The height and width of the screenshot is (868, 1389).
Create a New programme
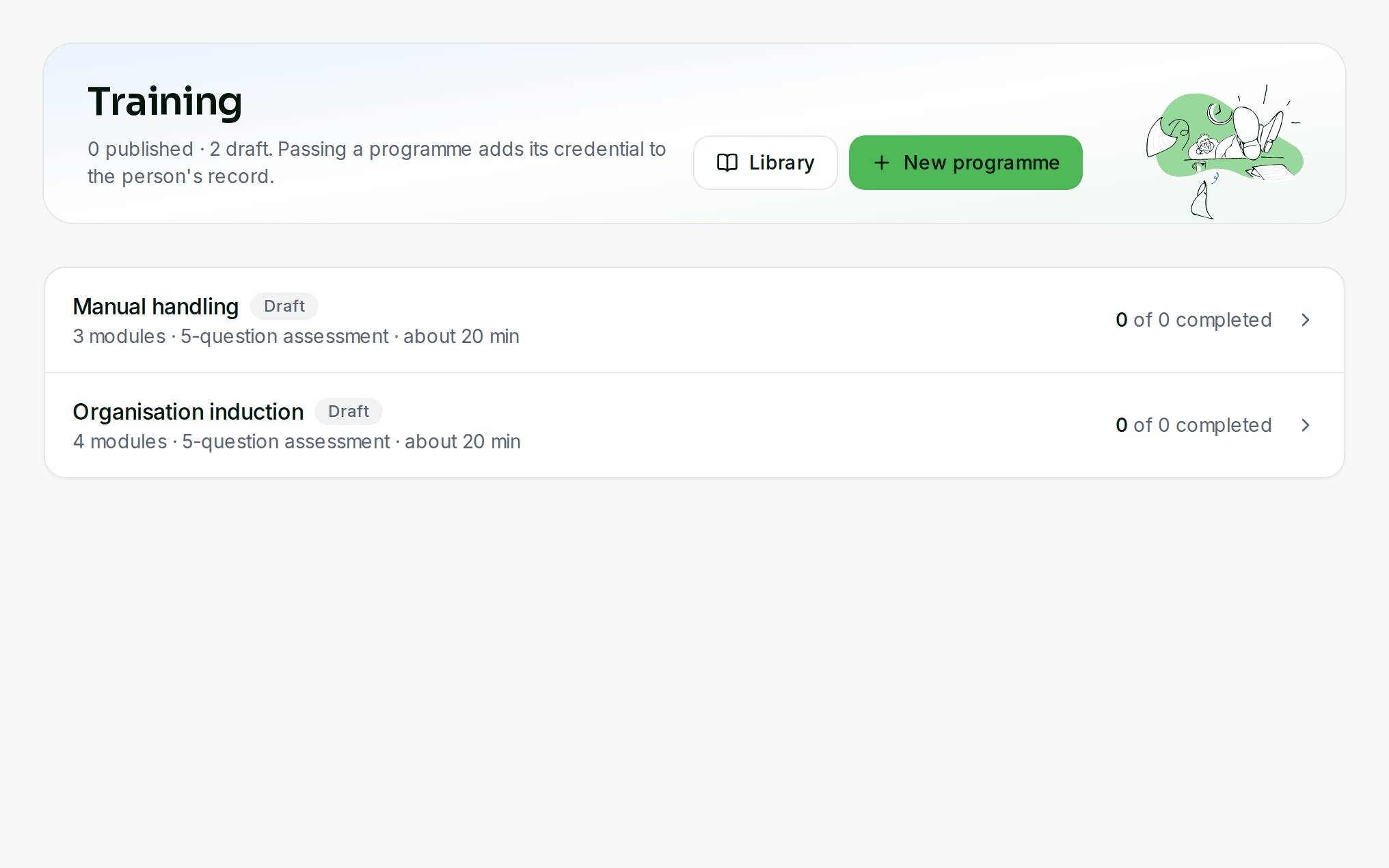coord(965,163)
